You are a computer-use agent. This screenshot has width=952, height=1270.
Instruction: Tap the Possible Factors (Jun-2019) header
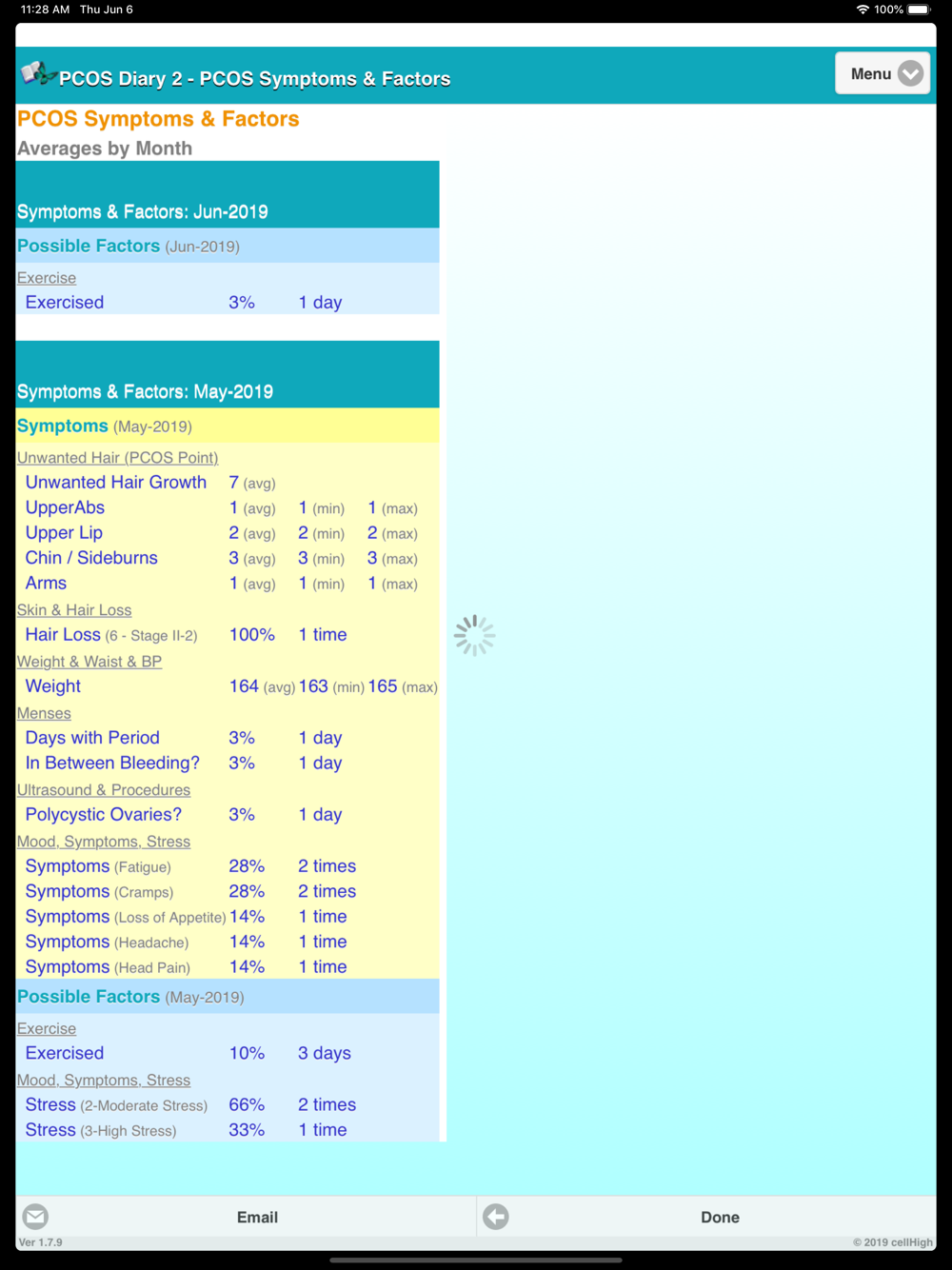tap(228, 247)
